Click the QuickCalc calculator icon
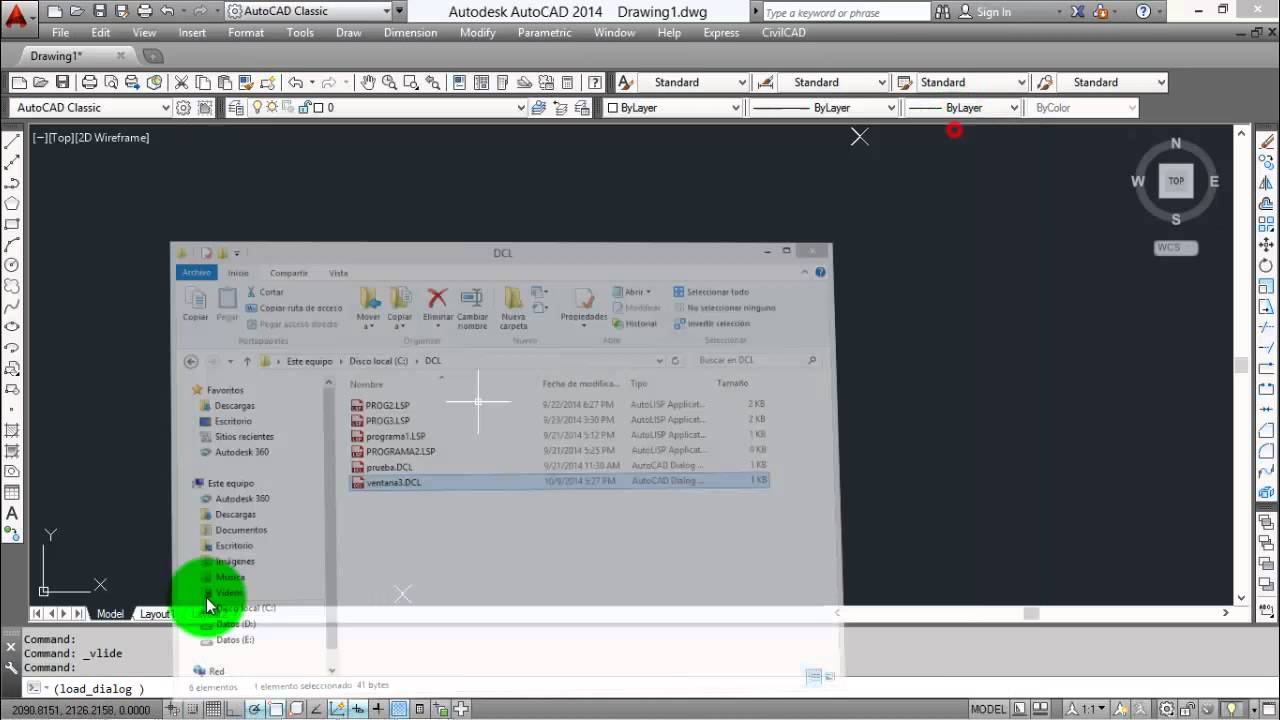Viewport: 1280px width, 720px height. [x=567, y=82]
